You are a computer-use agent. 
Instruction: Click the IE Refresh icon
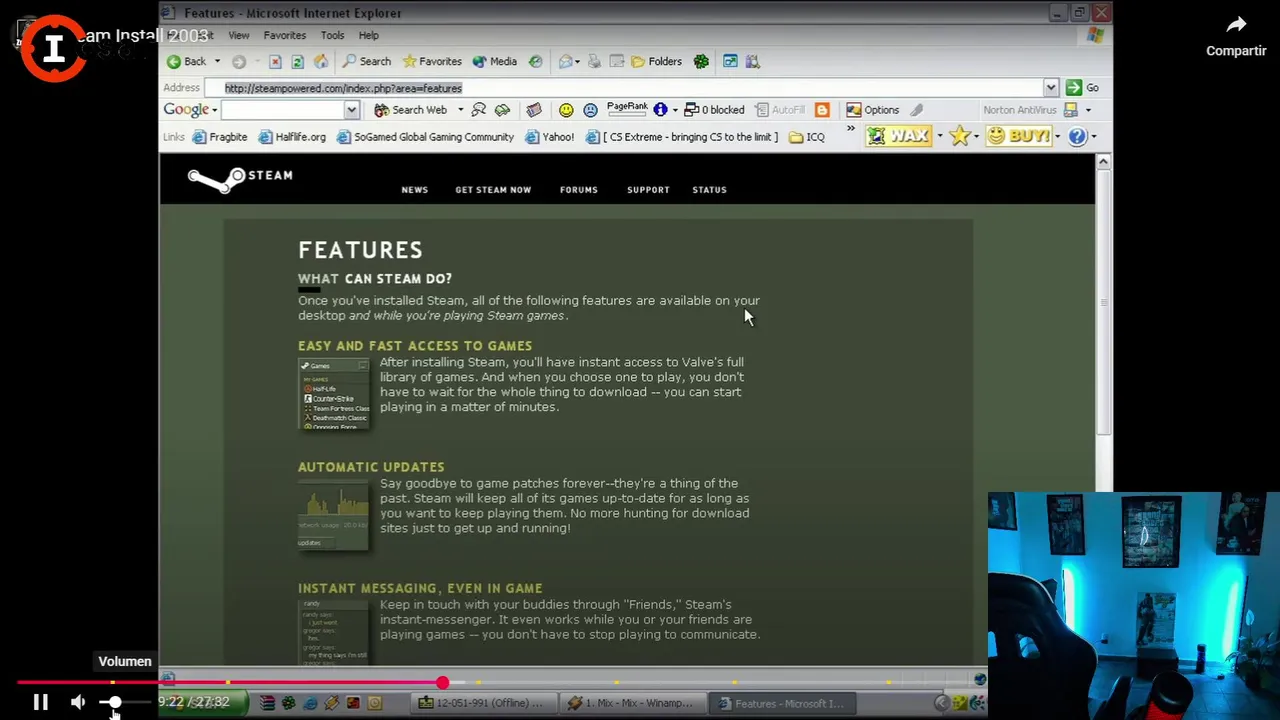pos(297,62)
